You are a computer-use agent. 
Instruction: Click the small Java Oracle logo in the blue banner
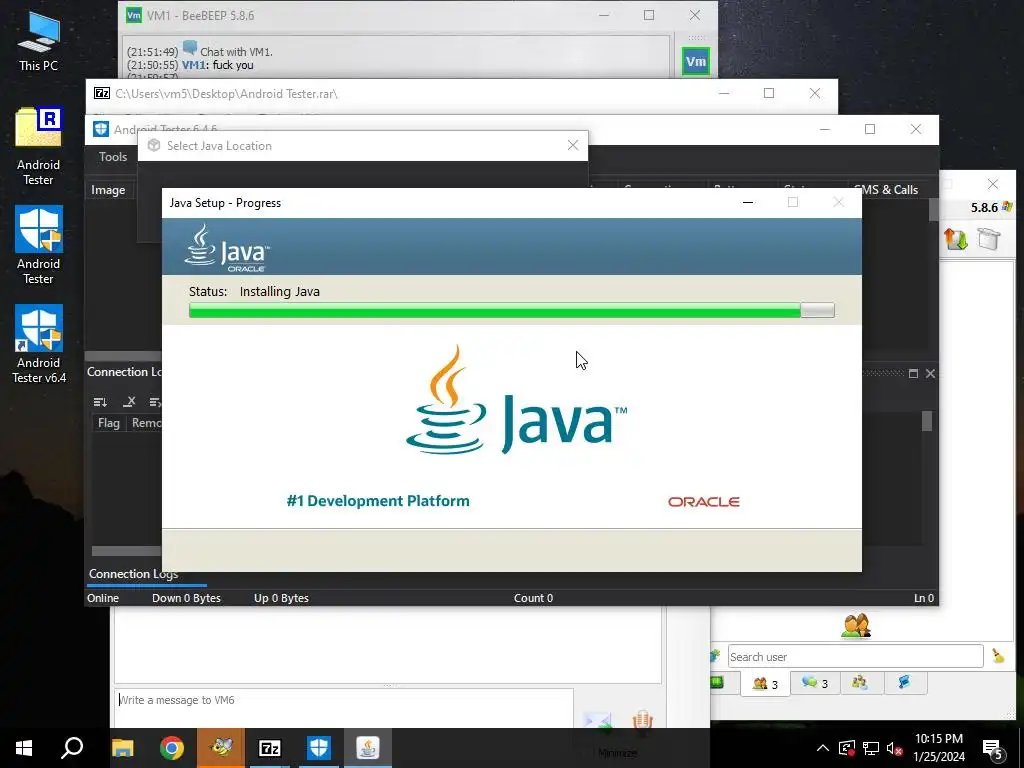pos(227,248)
